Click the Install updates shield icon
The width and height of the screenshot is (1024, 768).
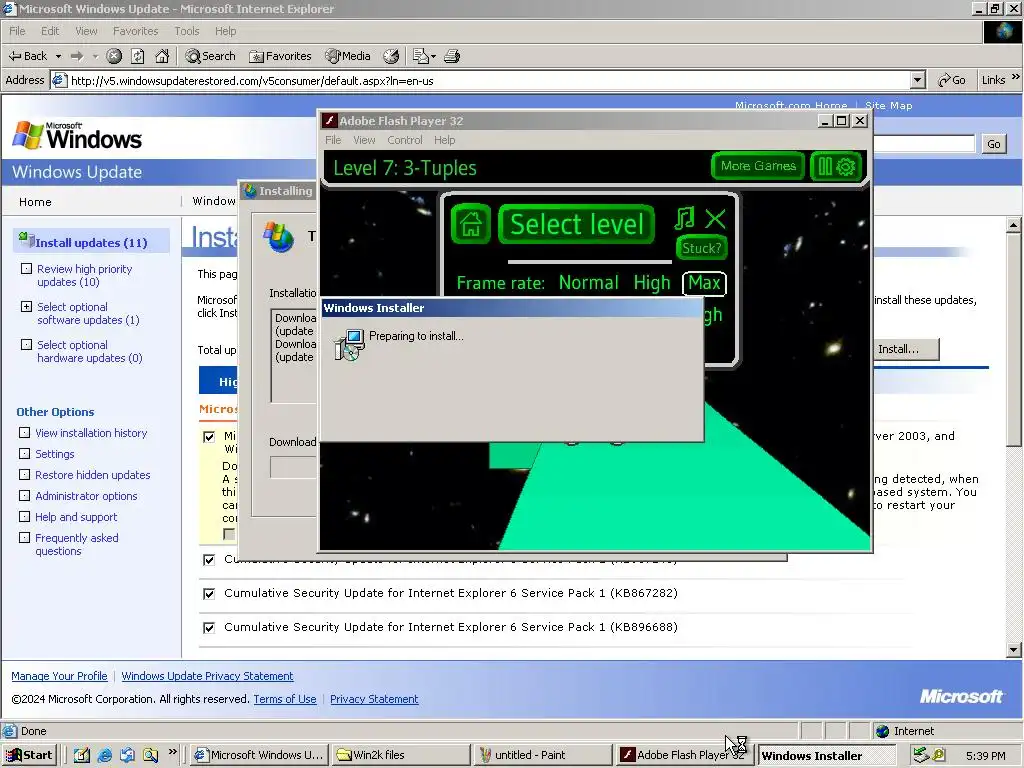click(x=26, y=239)
